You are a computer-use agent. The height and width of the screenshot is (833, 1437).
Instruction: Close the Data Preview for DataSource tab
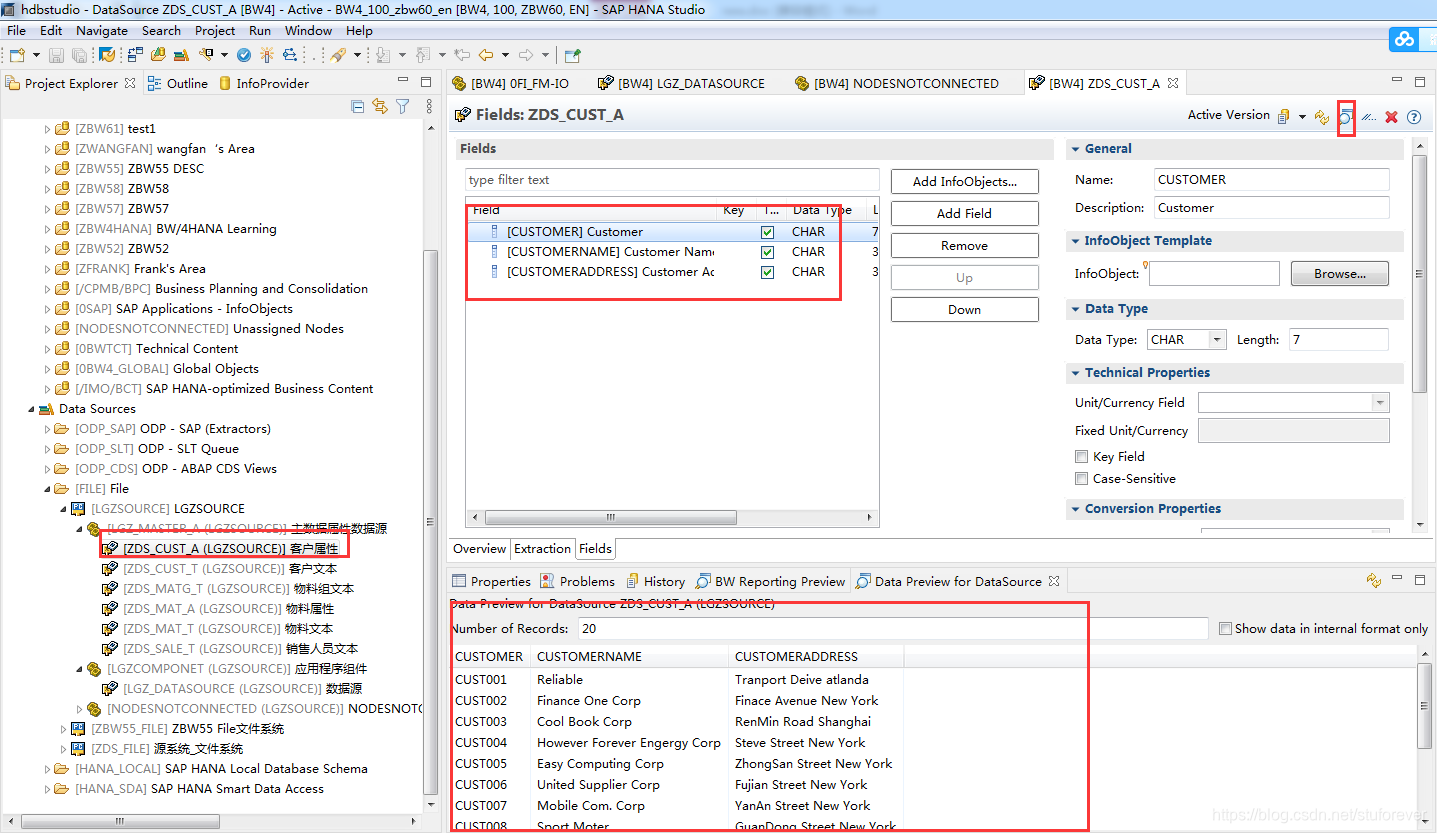[1053, 581]
